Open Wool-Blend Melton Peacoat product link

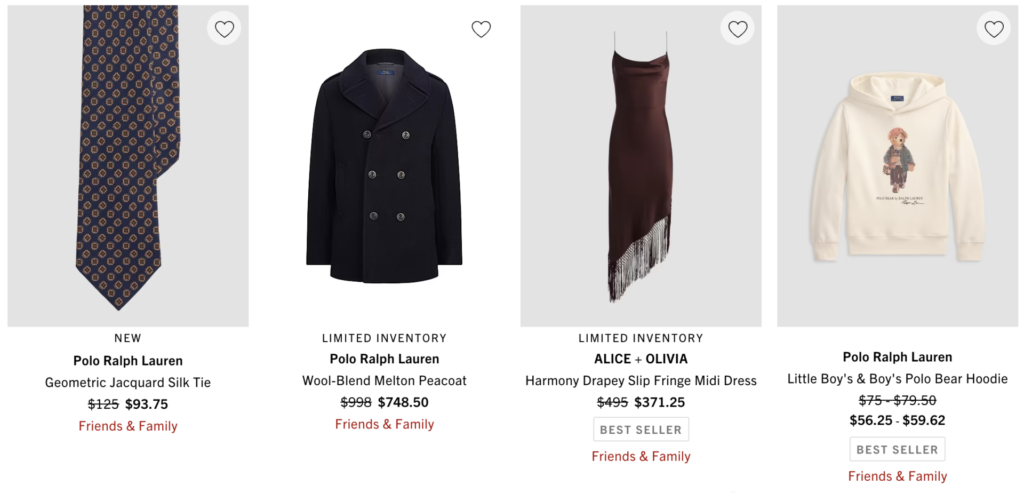pyautogui.click(x=385, y=381)
